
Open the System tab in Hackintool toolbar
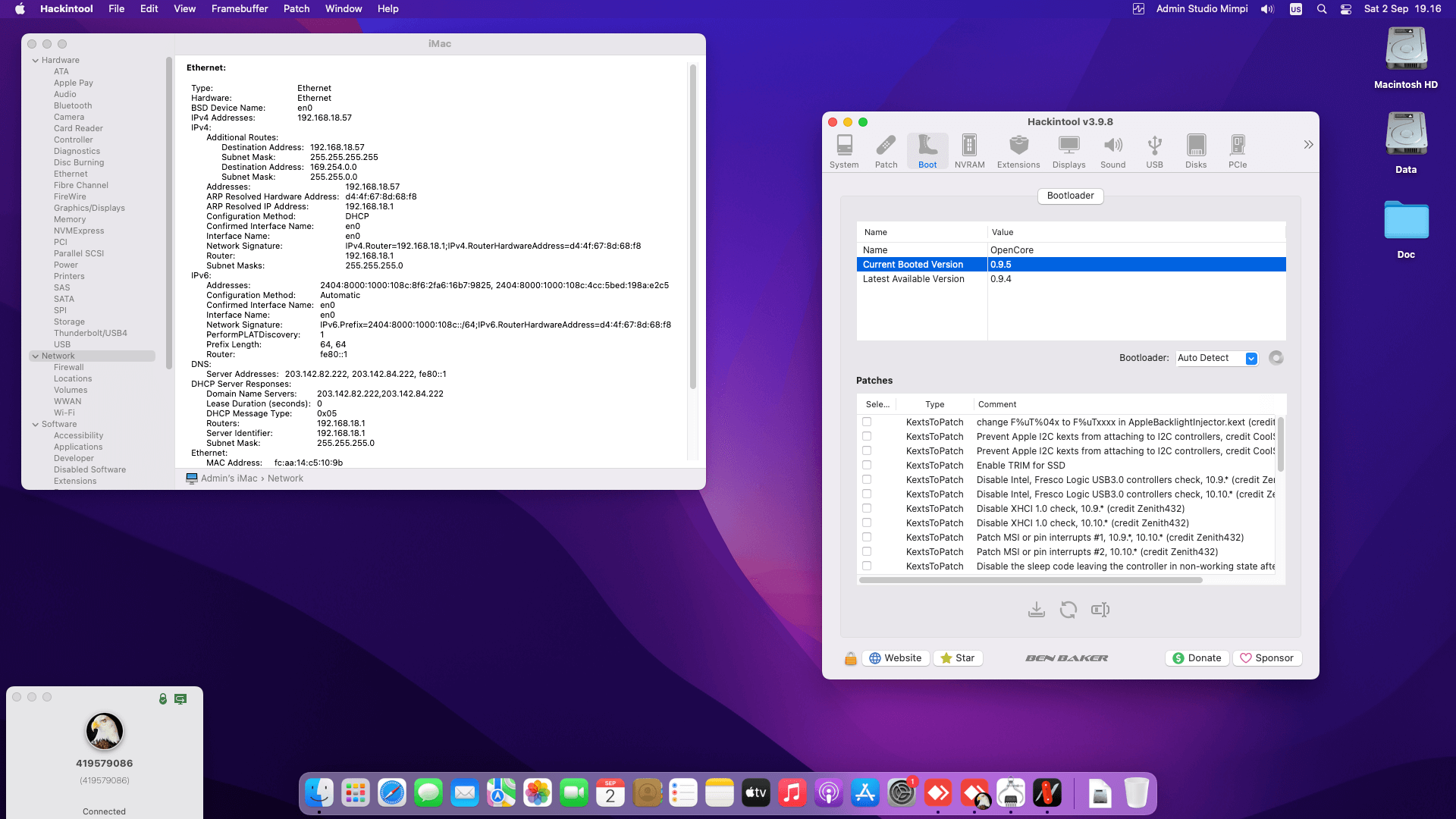point(844,151)
